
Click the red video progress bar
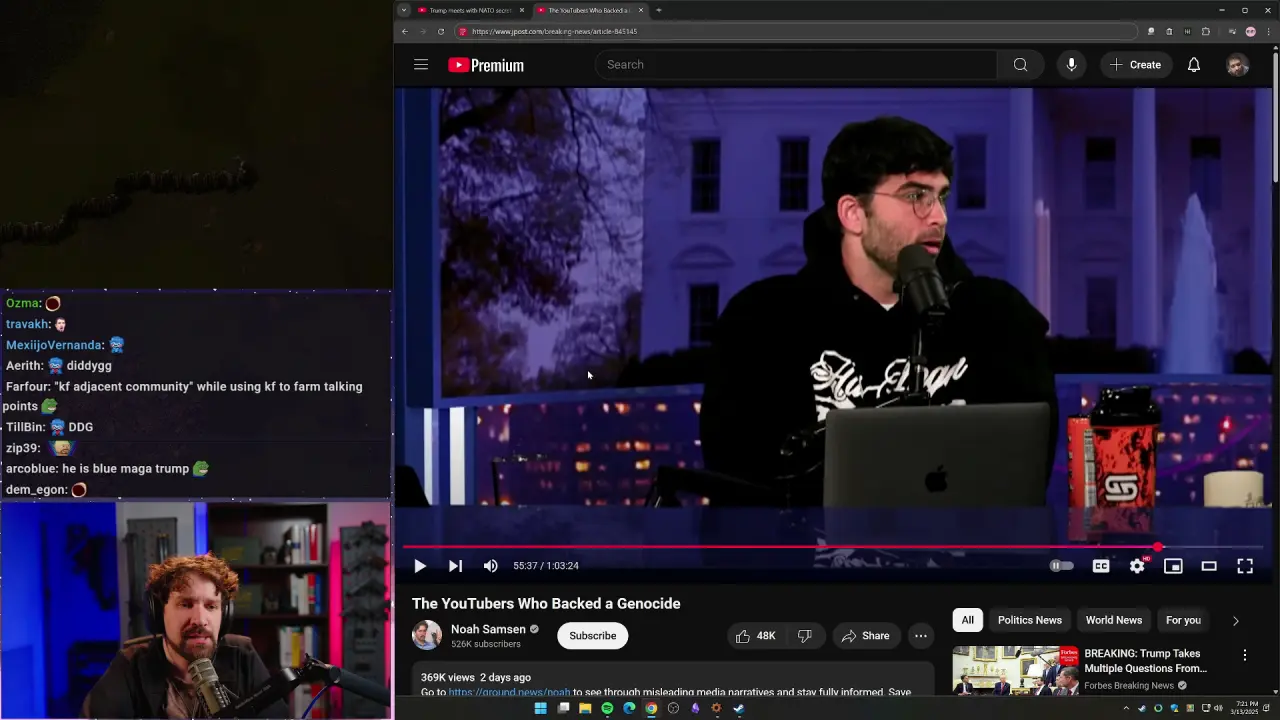tap(780, 547)
